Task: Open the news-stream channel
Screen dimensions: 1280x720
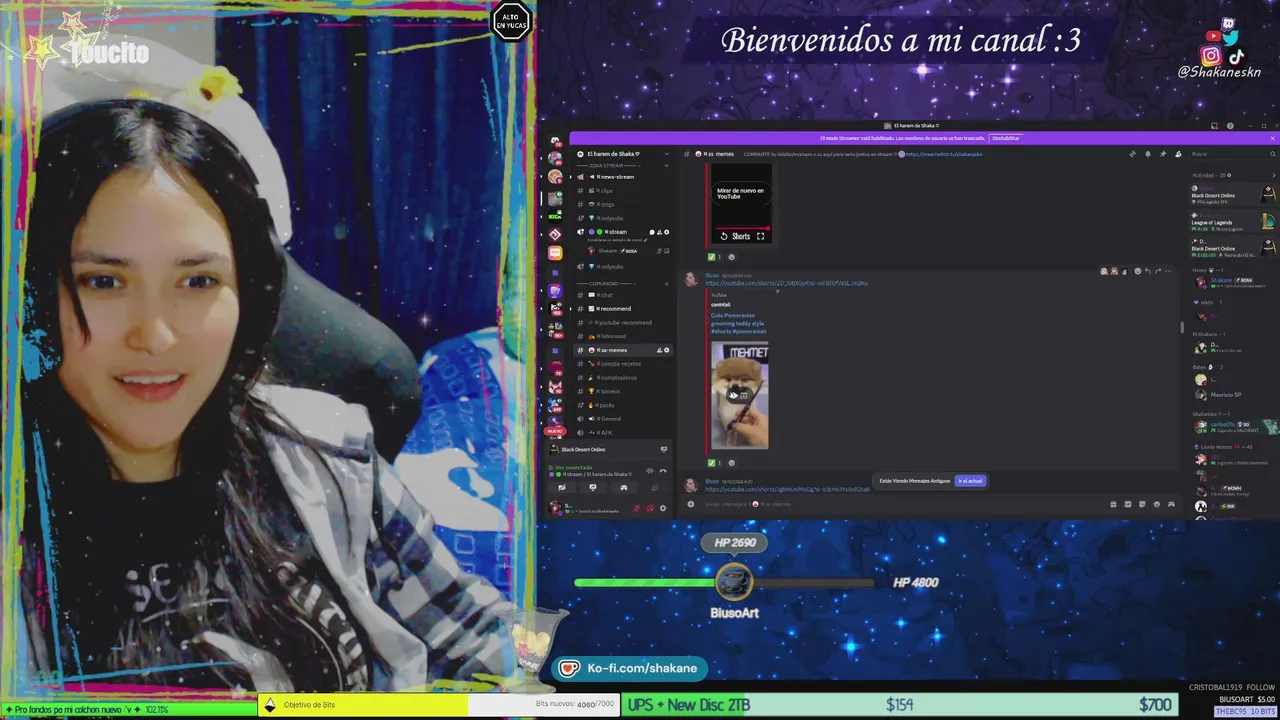Action: (615, 177)
